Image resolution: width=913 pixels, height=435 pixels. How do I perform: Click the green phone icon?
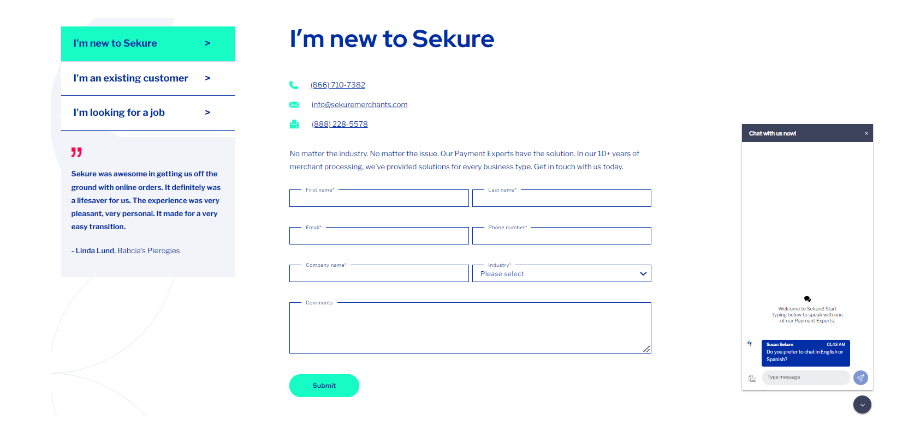293,85
